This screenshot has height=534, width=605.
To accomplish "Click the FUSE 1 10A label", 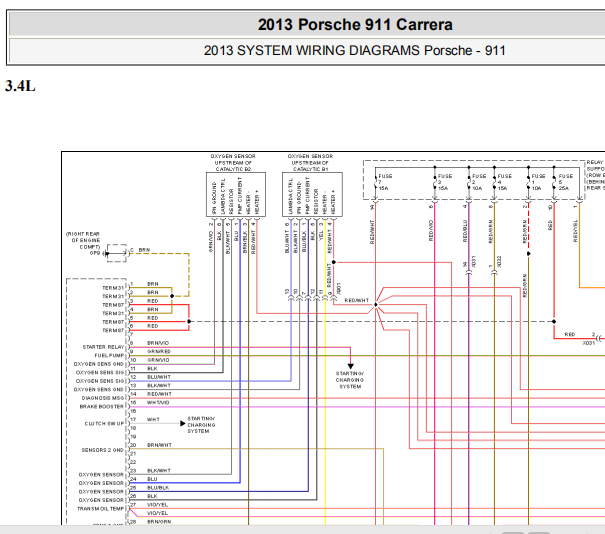I will pos(538,182).
